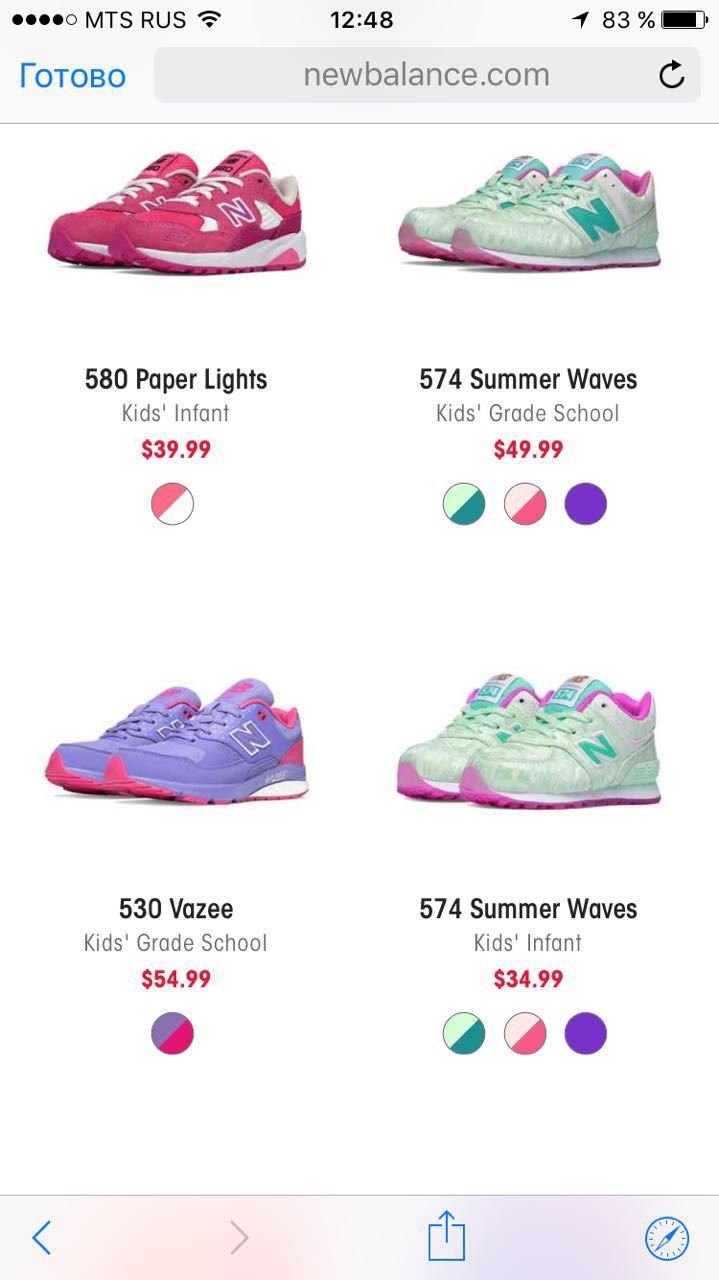Tap the newbalance.com address field

point(427,75)
